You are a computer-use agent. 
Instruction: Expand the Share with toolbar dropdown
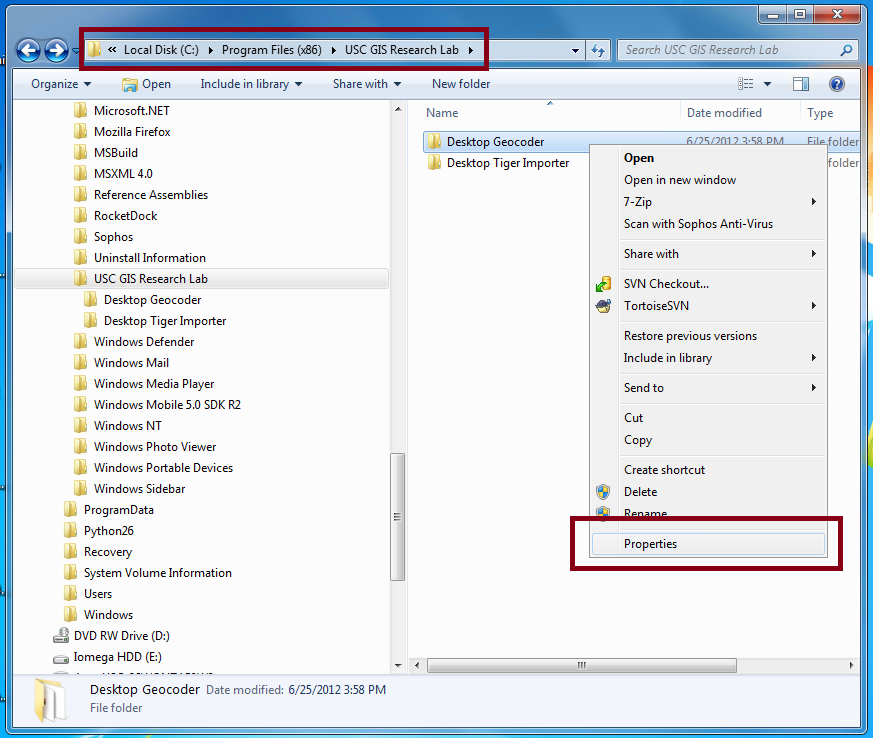[x=366, y=84]
